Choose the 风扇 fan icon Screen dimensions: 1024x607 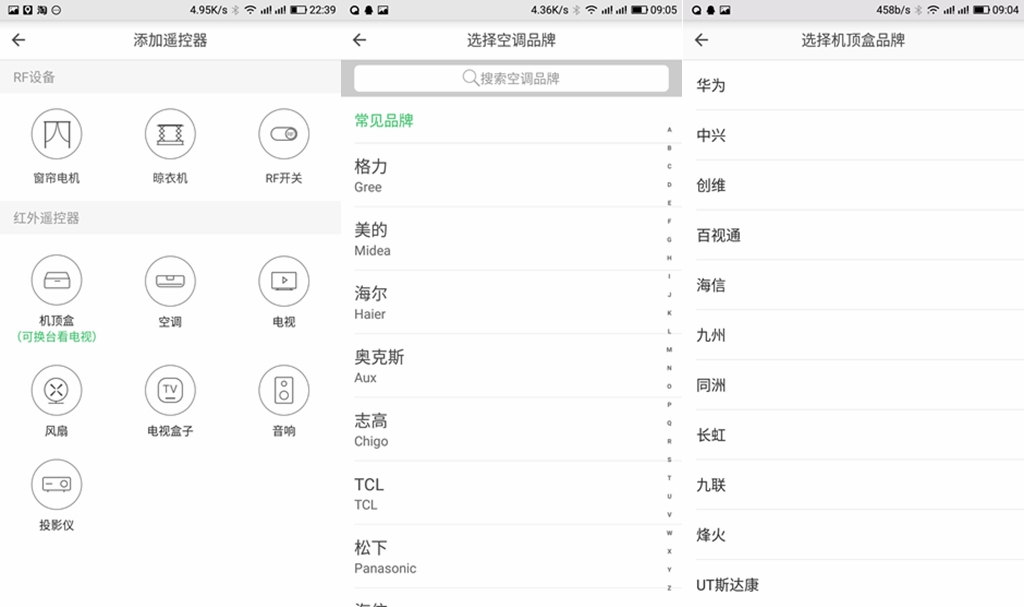[57, 390]
